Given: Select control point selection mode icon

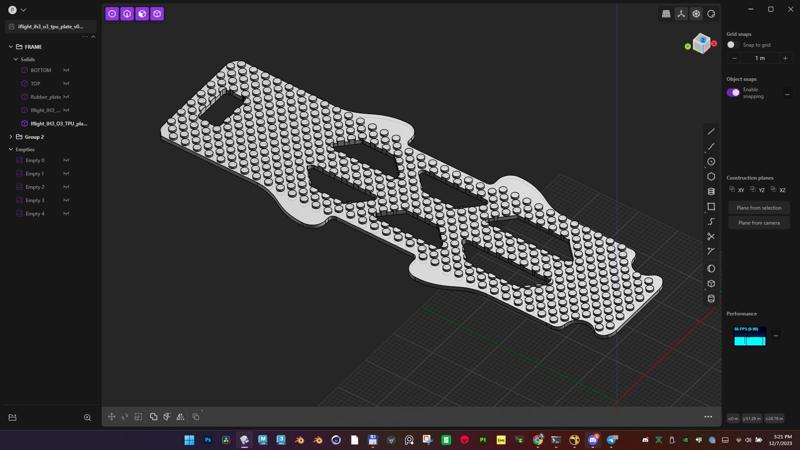Looking at the screenshot, I should [112, 14].
